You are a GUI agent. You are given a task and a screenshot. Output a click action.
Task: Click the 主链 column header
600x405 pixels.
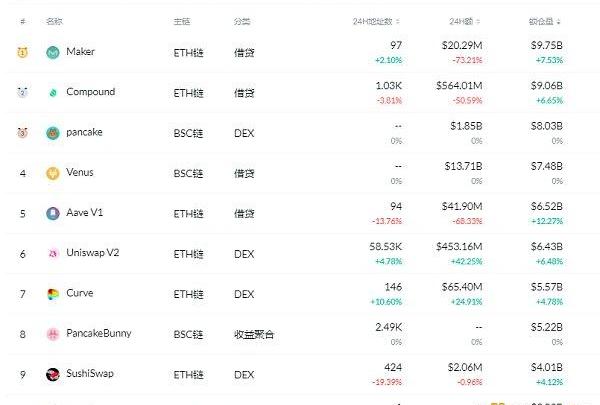pos(181,21)
